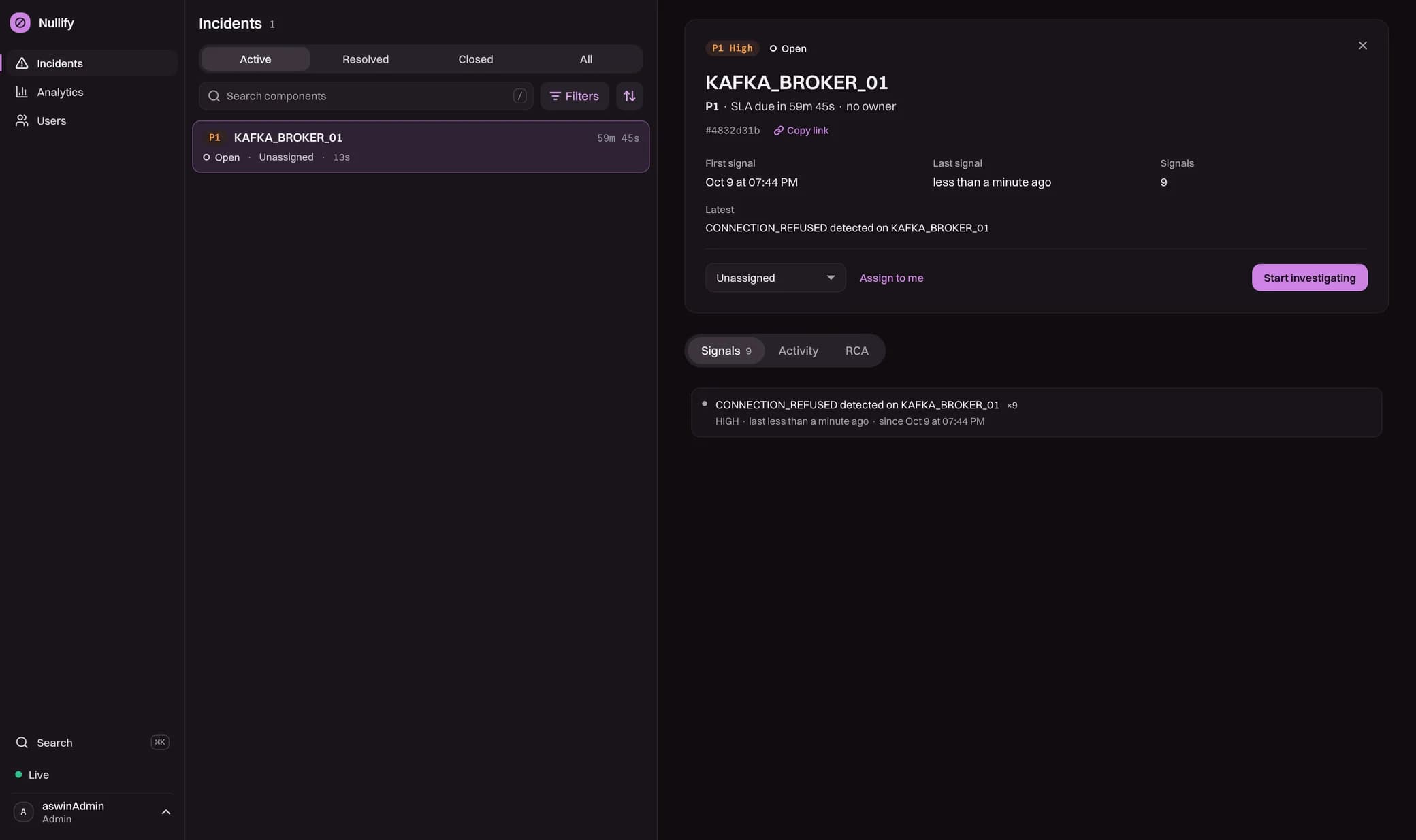Click the P1 badge in incident row
1416x840 pixels.
(214, 138)
